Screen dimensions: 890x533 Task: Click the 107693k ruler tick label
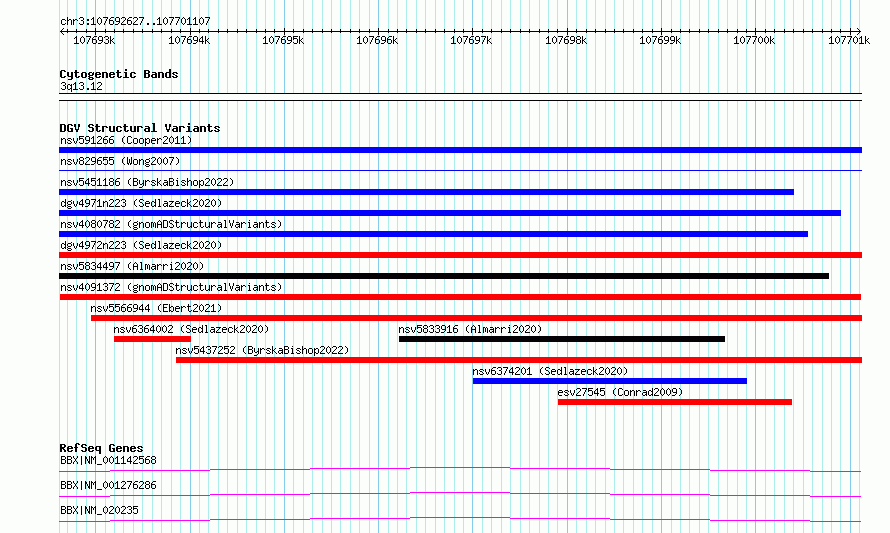94,40
